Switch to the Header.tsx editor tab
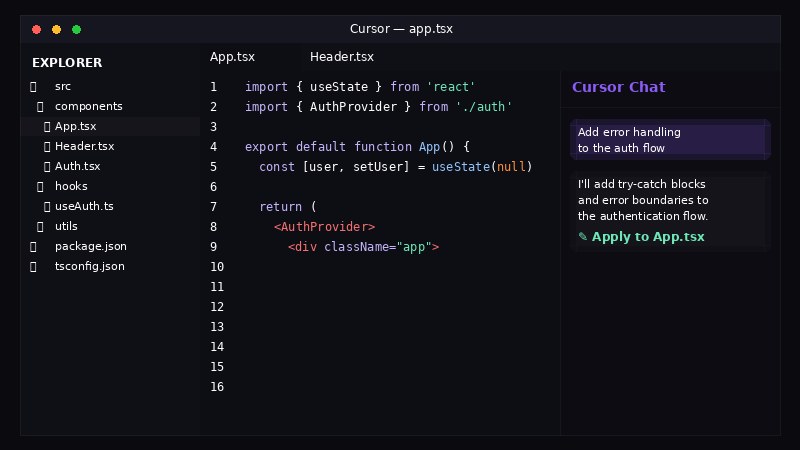This screenshot has width=800, height=450. click(342, 57)
